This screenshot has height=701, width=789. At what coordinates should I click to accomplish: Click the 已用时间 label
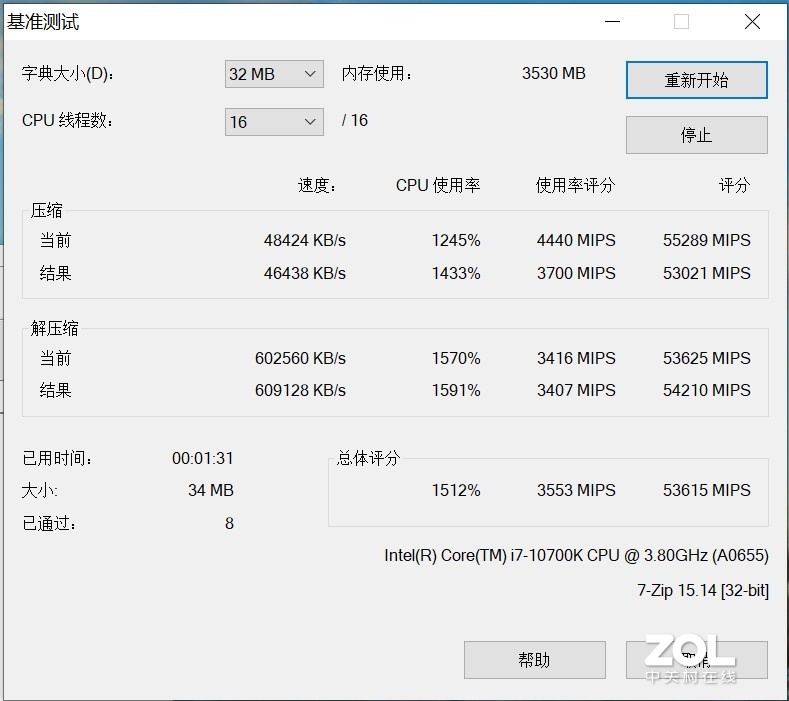coord(57,458)
